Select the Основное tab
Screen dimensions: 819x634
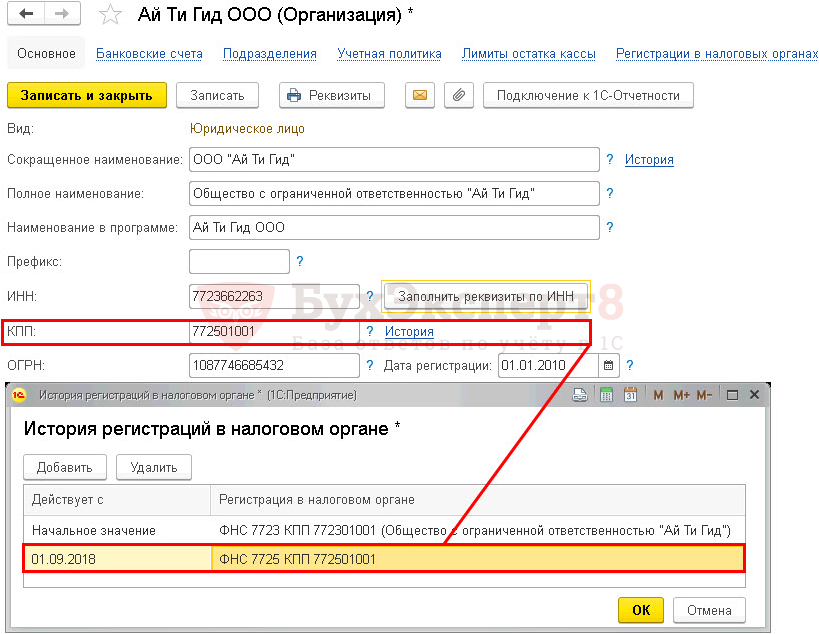[x=46, y=53]
